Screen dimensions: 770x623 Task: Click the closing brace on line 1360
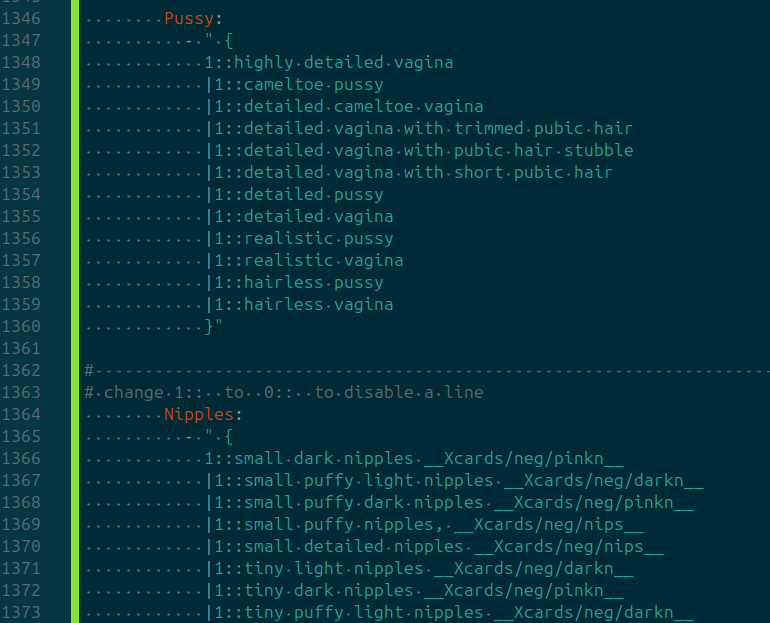(209, 326)
